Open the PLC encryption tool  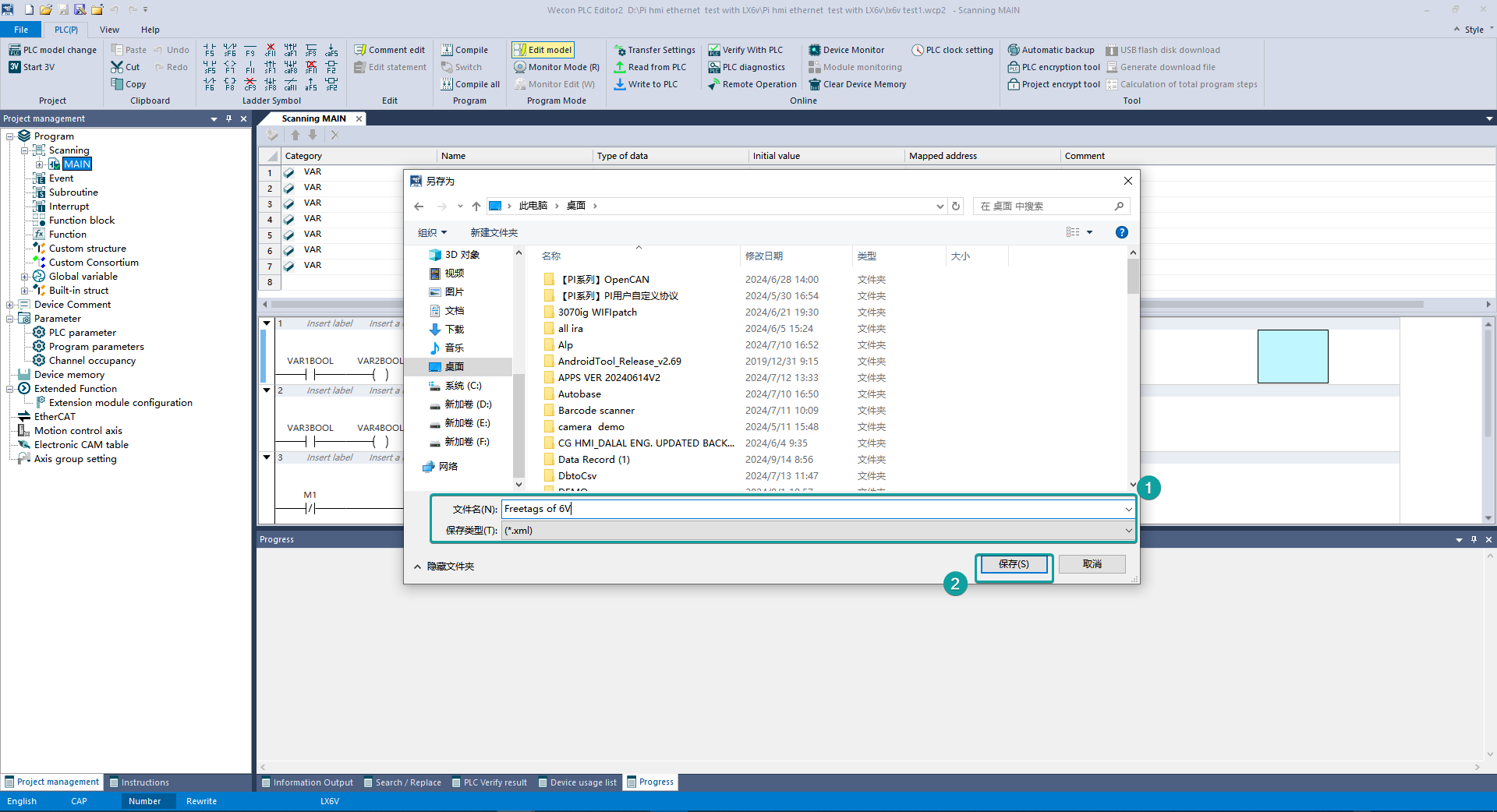tap(1054, 67)
